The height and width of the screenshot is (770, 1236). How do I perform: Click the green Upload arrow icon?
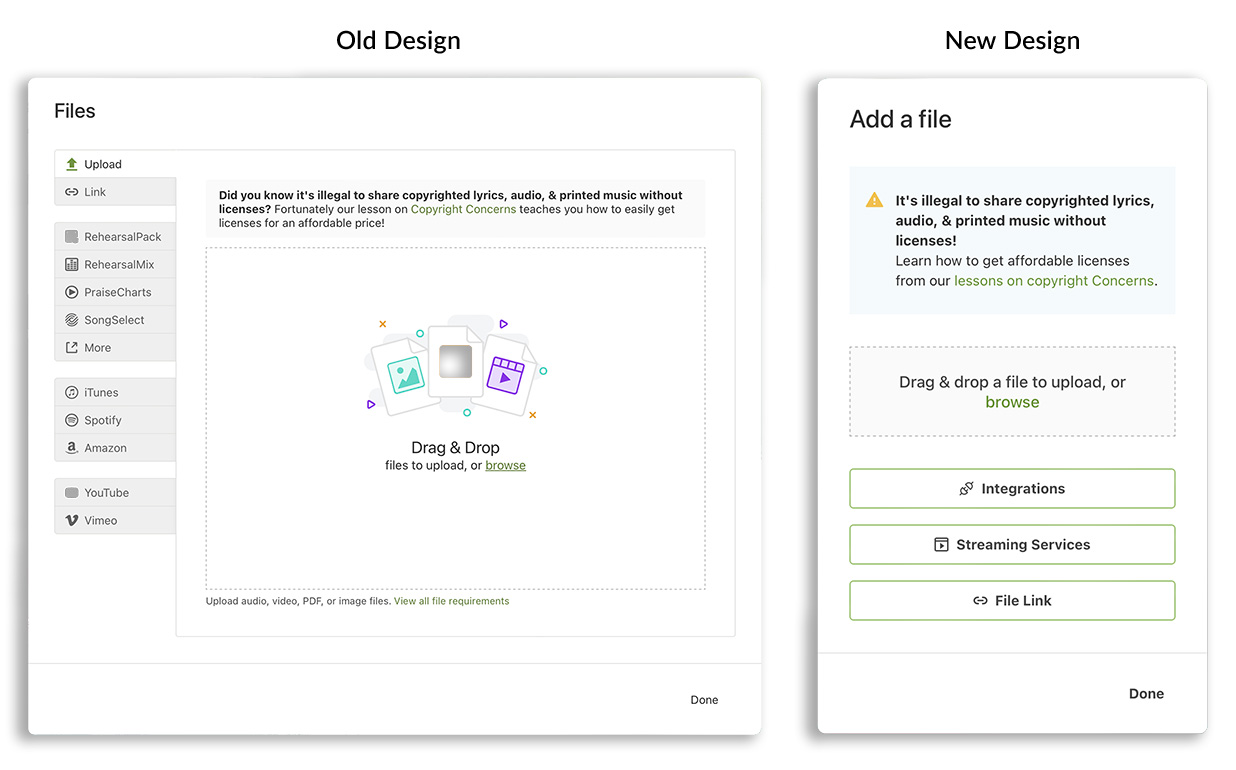71,164
